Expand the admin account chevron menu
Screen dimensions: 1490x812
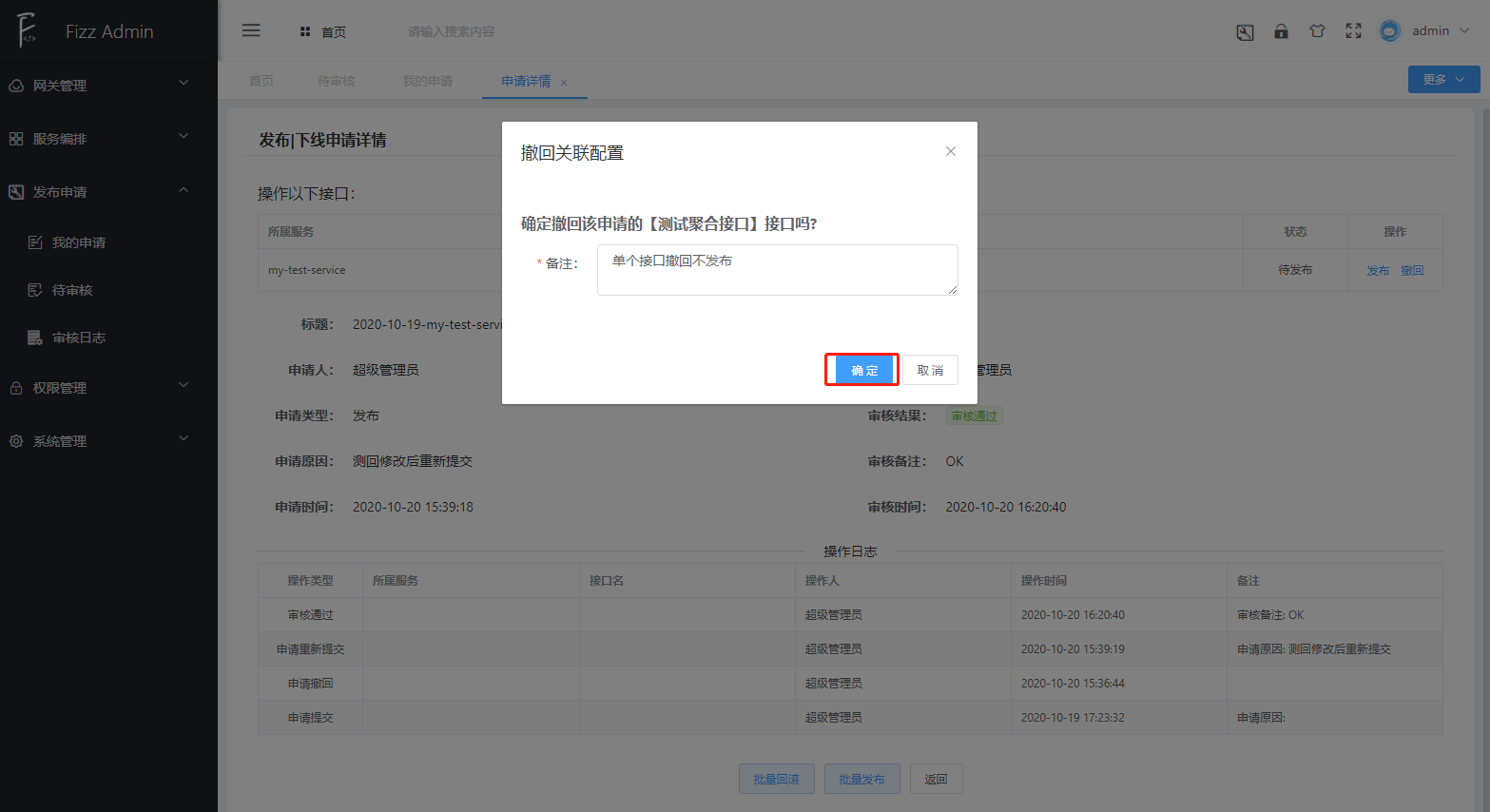click(1462, 30)
